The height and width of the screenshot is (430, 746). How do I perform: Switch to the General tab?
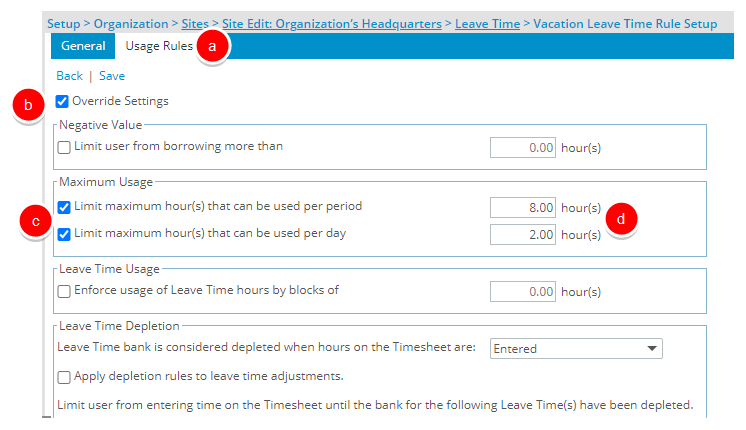point(83,46)
